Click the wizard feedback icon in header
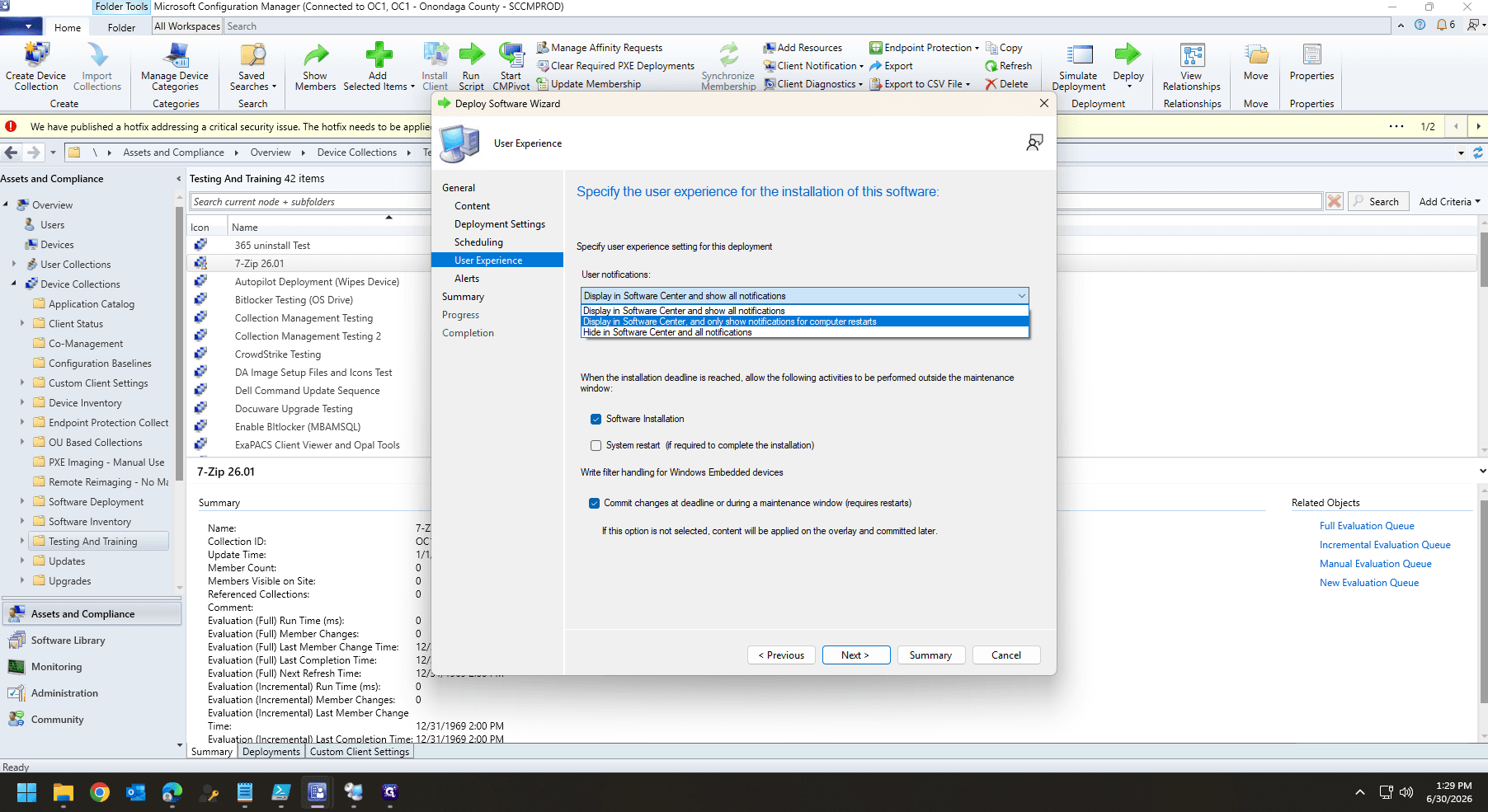 coord(1034,143)
